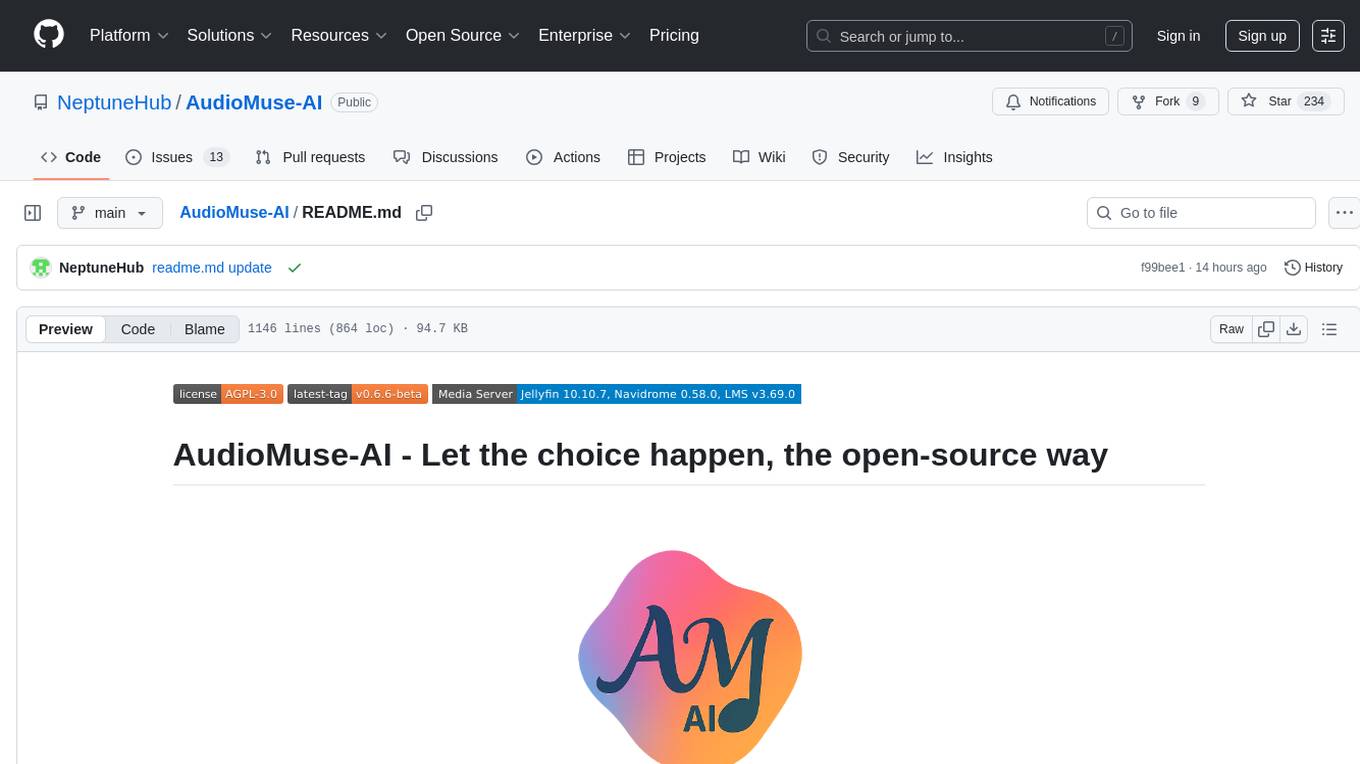Open commit hash f99bee1

1162,267
